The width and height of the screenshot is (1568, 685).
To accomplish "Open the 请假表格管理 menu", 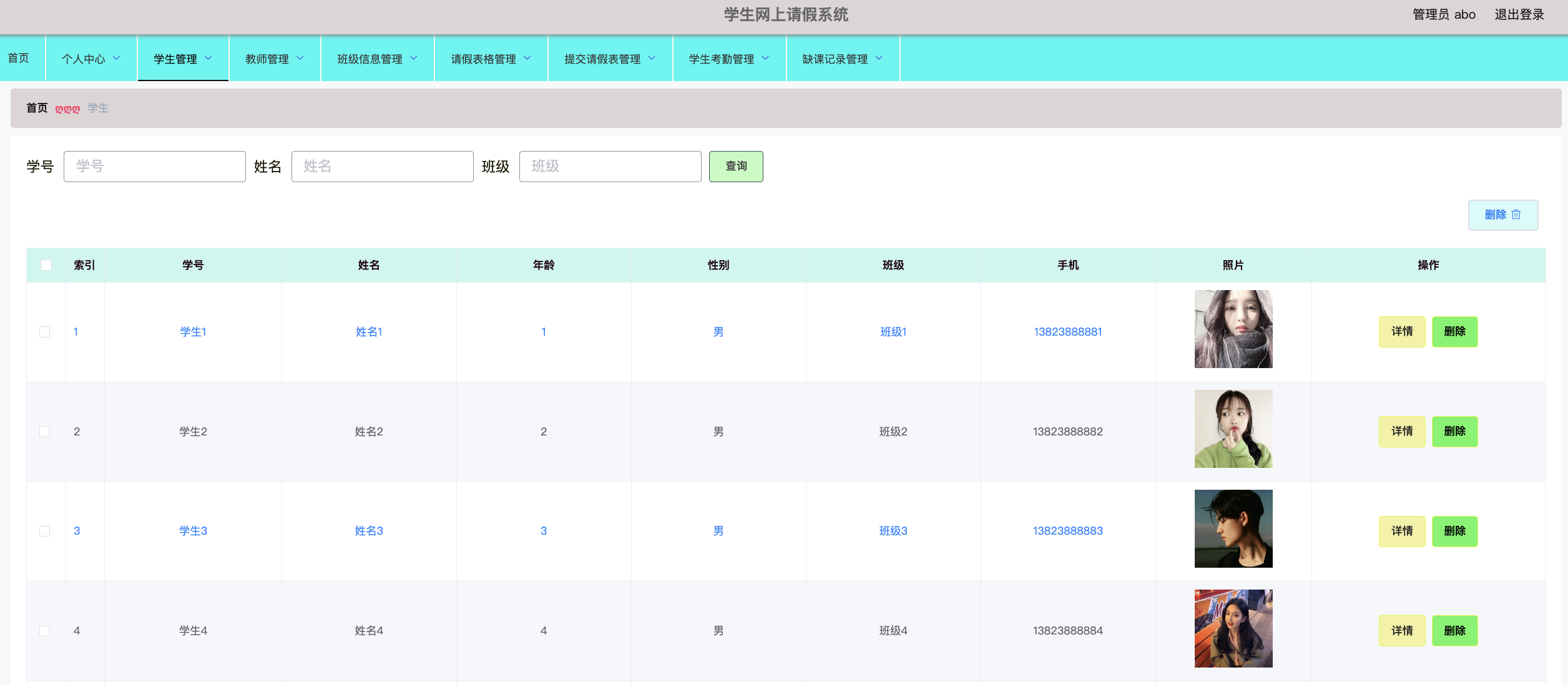I will pos(491,58).
